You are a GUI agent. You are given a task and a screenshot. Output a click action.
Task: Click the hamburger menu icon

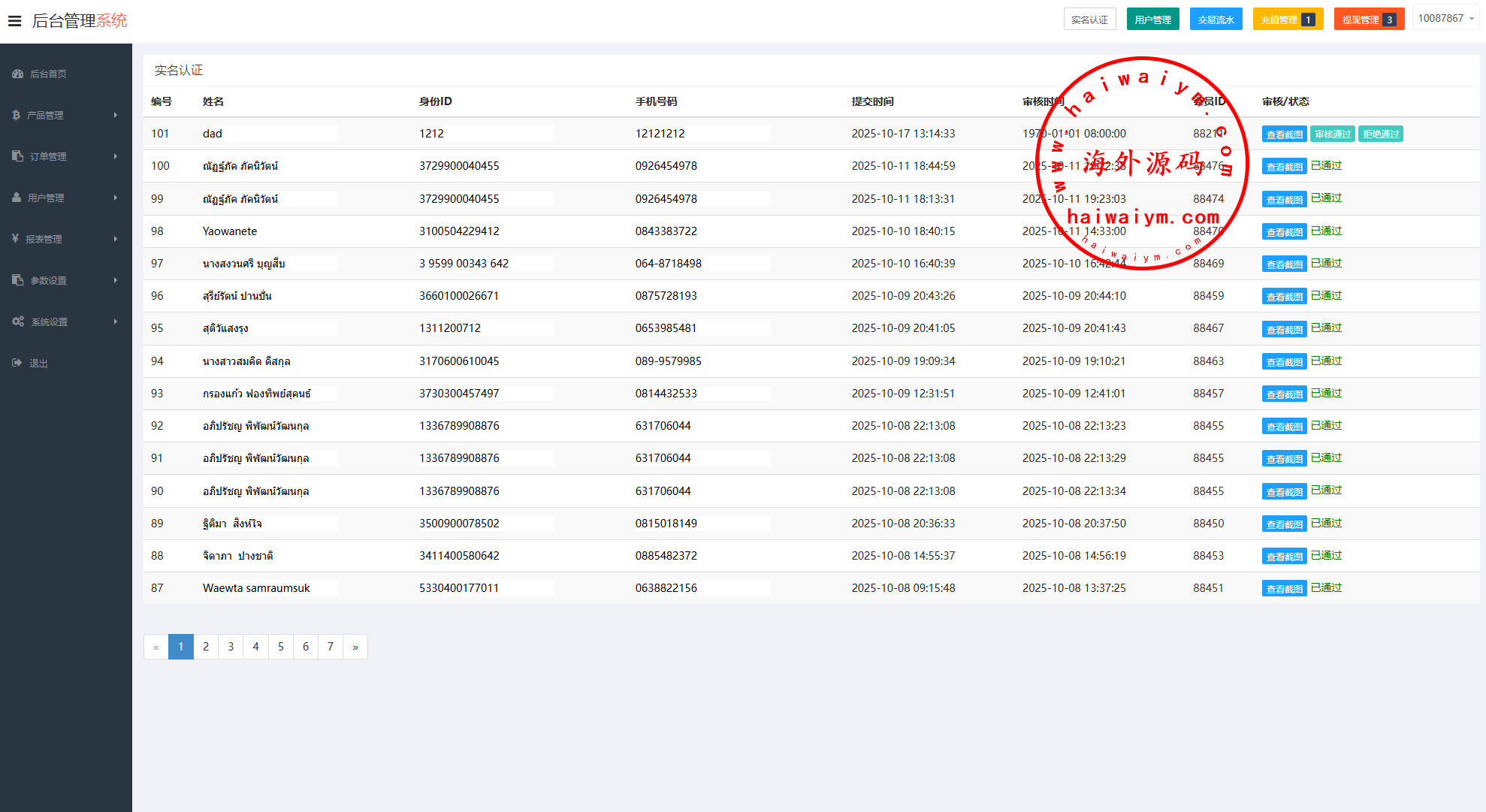[x=15, y=21]
